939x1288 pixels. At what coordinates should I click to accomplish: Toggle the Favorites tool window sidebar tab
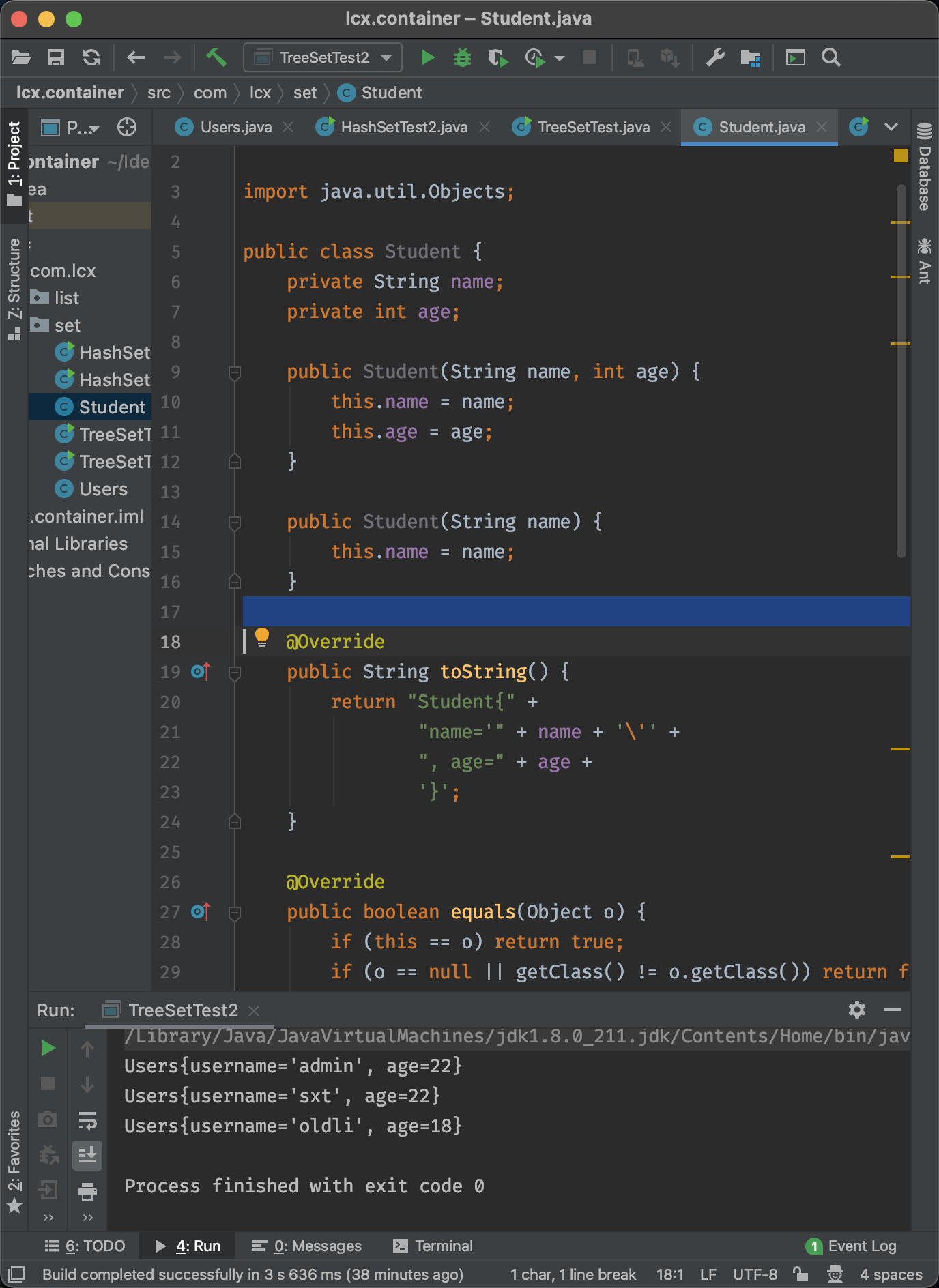(x=14, y=1162)
